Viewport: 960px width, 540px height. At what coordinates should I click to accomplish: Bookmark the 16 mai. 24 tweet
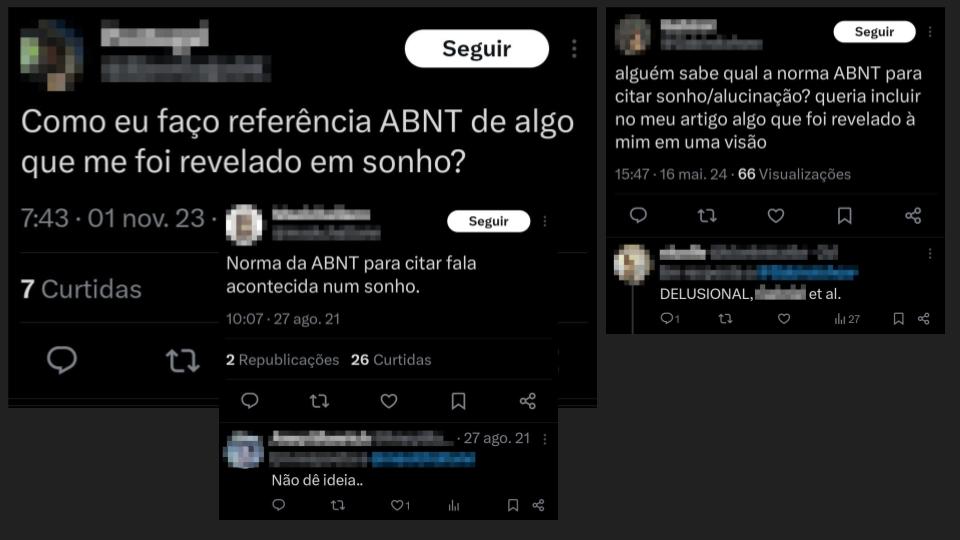(x=844, y=216)
